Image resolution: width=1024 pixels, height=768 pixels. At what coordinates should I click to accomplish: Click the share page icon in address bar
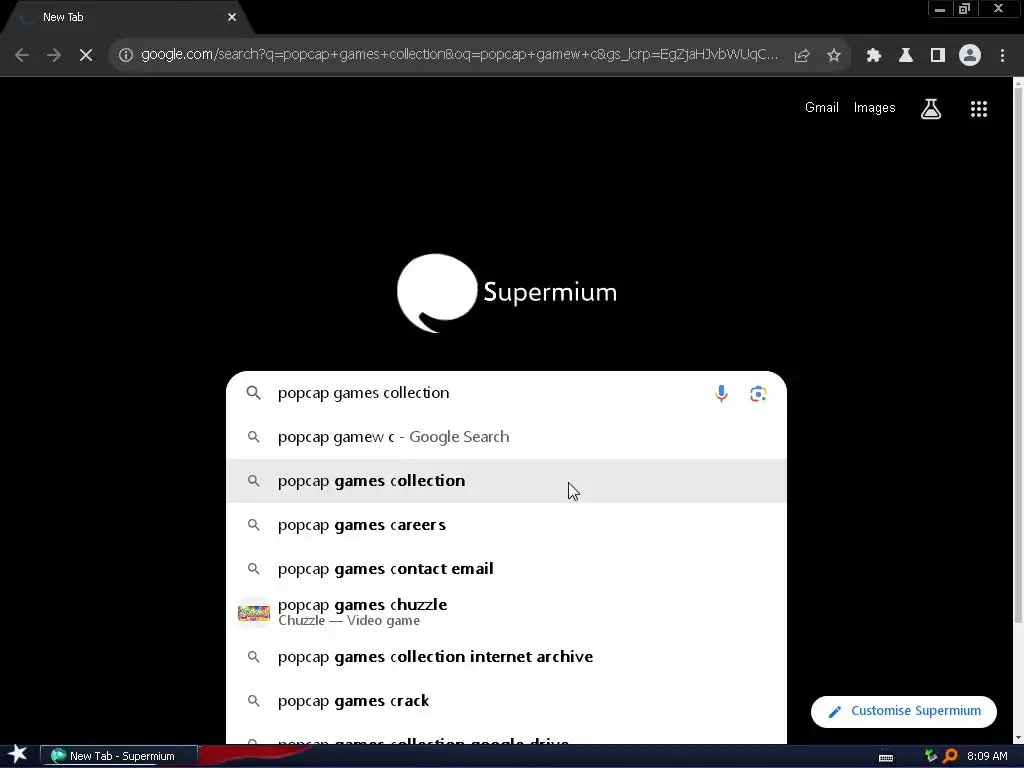802,56
